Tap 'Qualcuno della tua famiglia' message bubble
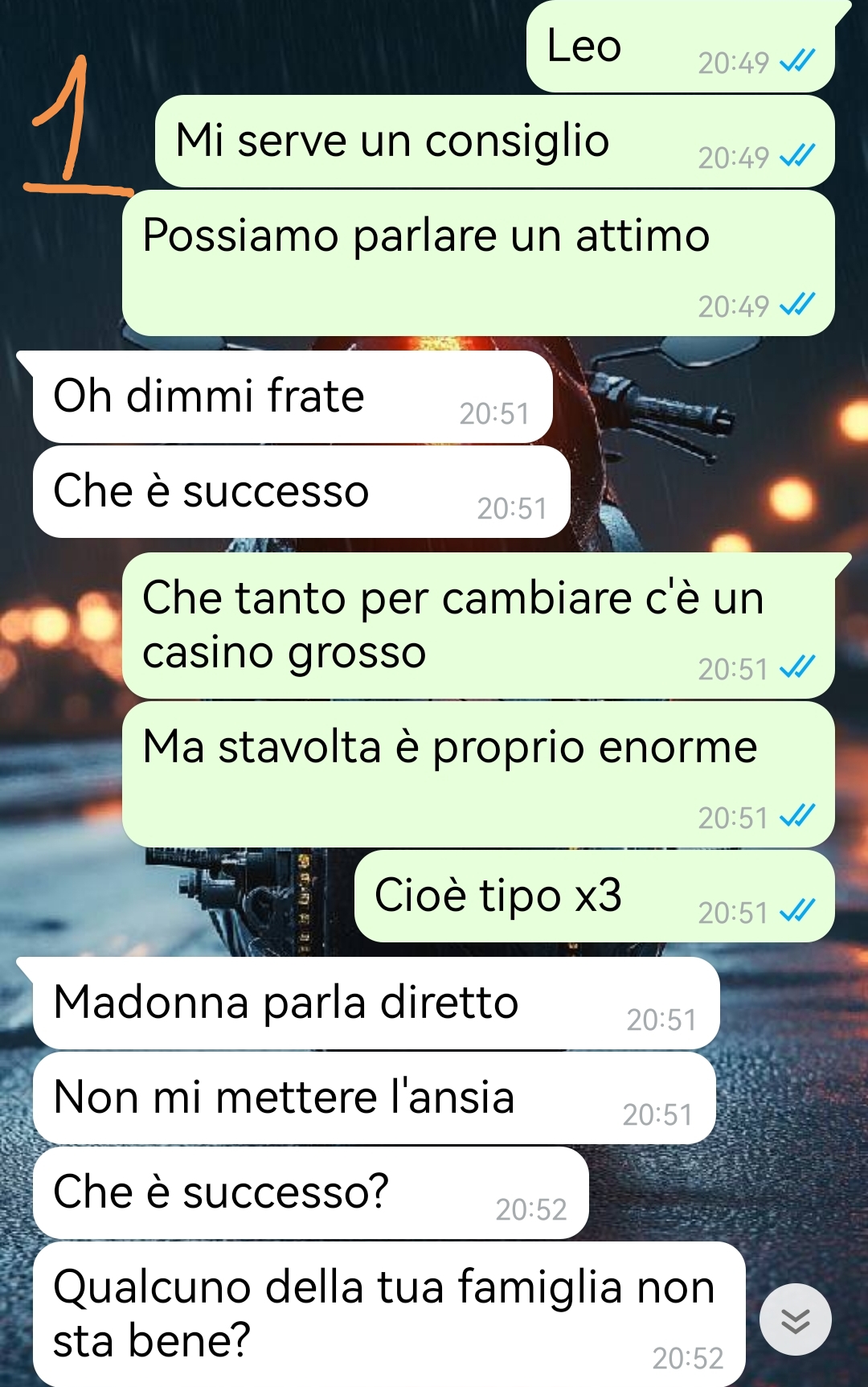The width and height of the screenshot is (868, 1387). pyautogui.click(x=389, y=1315)
